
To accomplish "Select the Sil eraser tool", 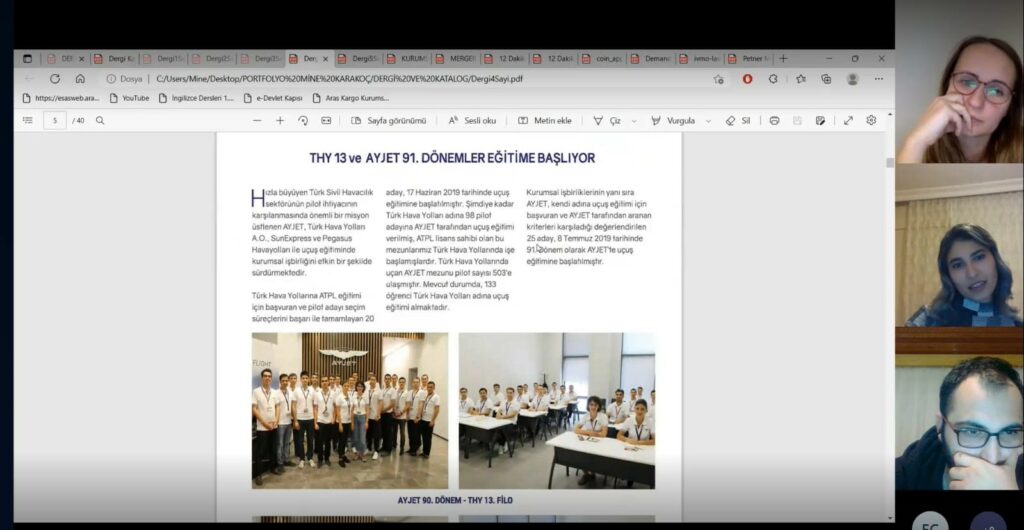I will coord(738,121).
